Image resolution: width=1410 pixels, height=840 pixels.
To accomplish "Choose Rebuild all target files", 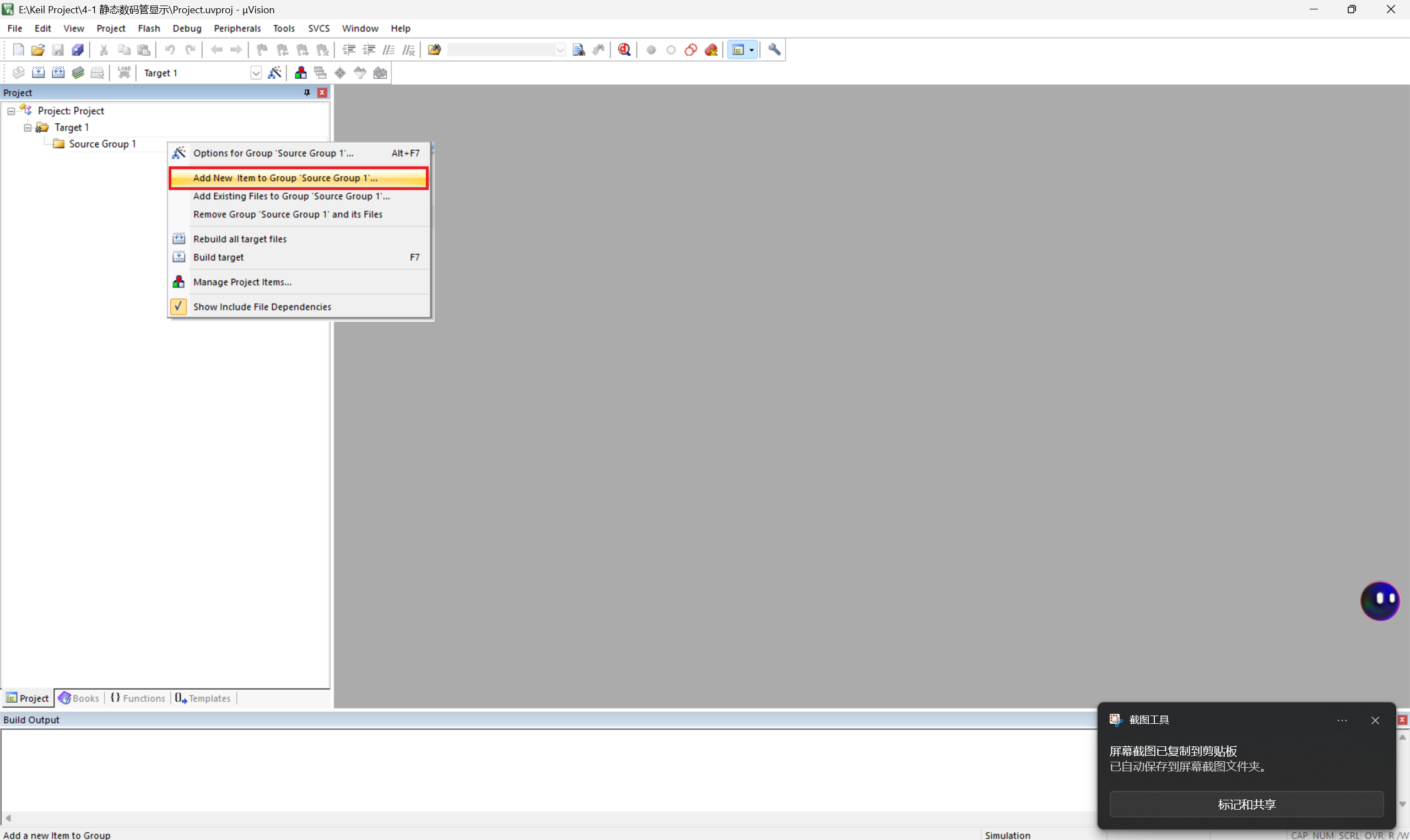I will tap(240, 239).
